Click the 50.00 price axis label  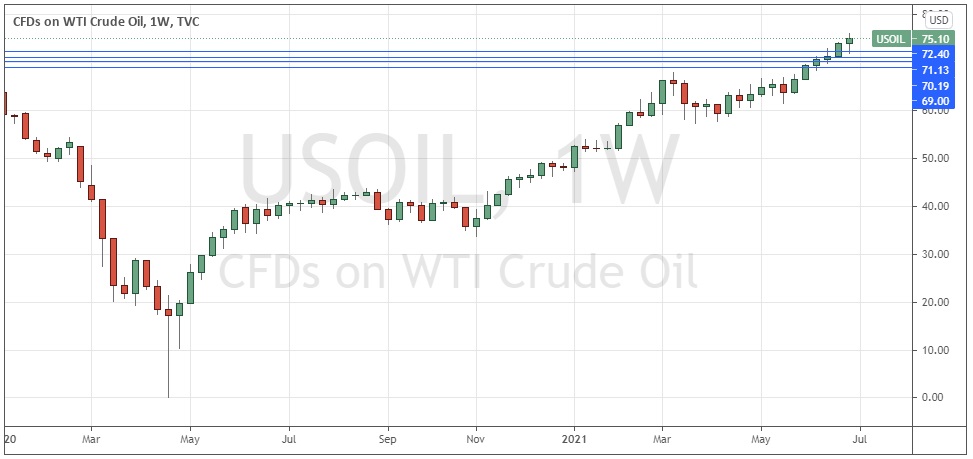tap(936, 158)
